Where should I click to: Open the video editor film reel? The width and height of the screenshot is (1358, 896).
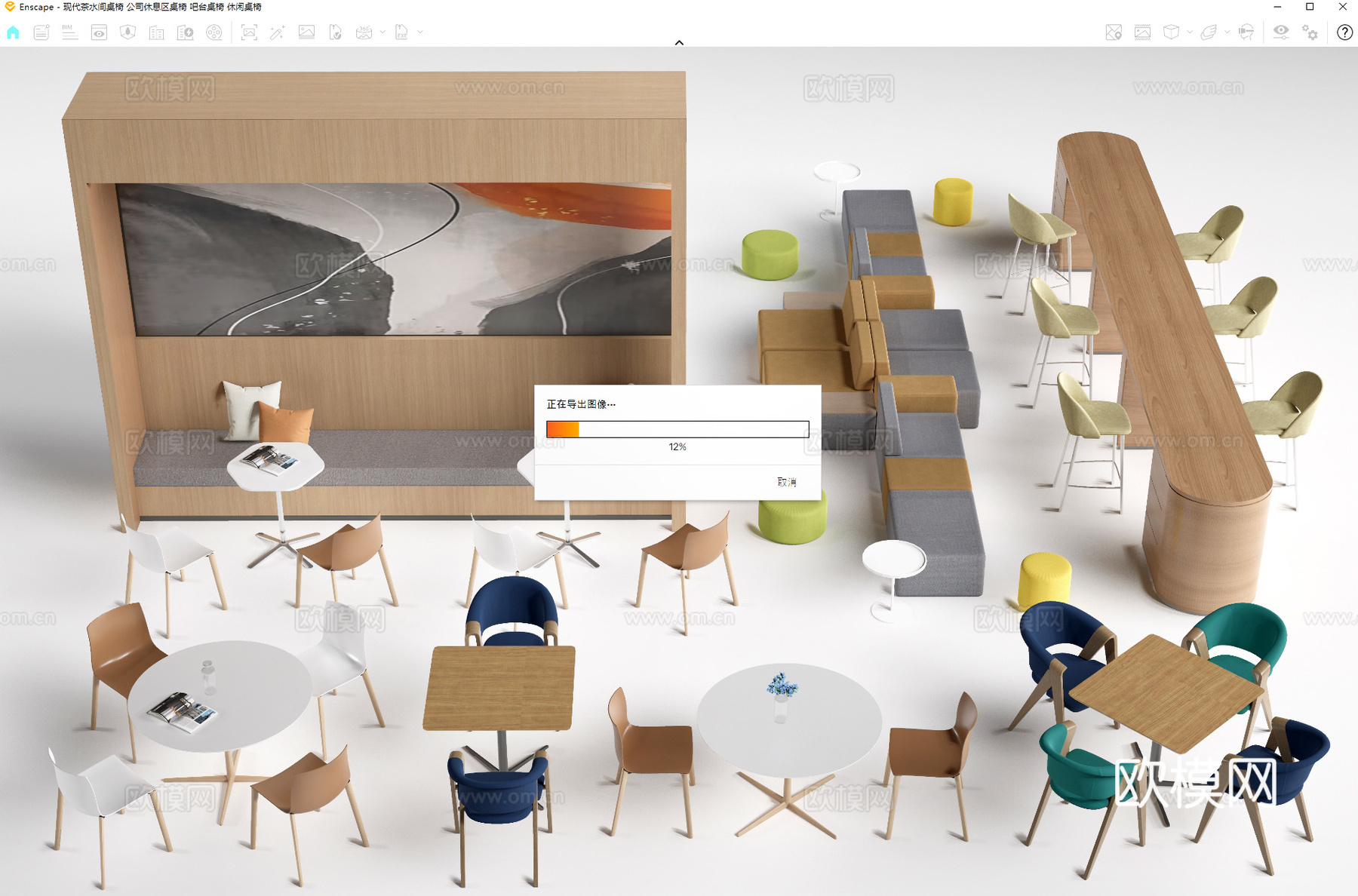point(214,32)
